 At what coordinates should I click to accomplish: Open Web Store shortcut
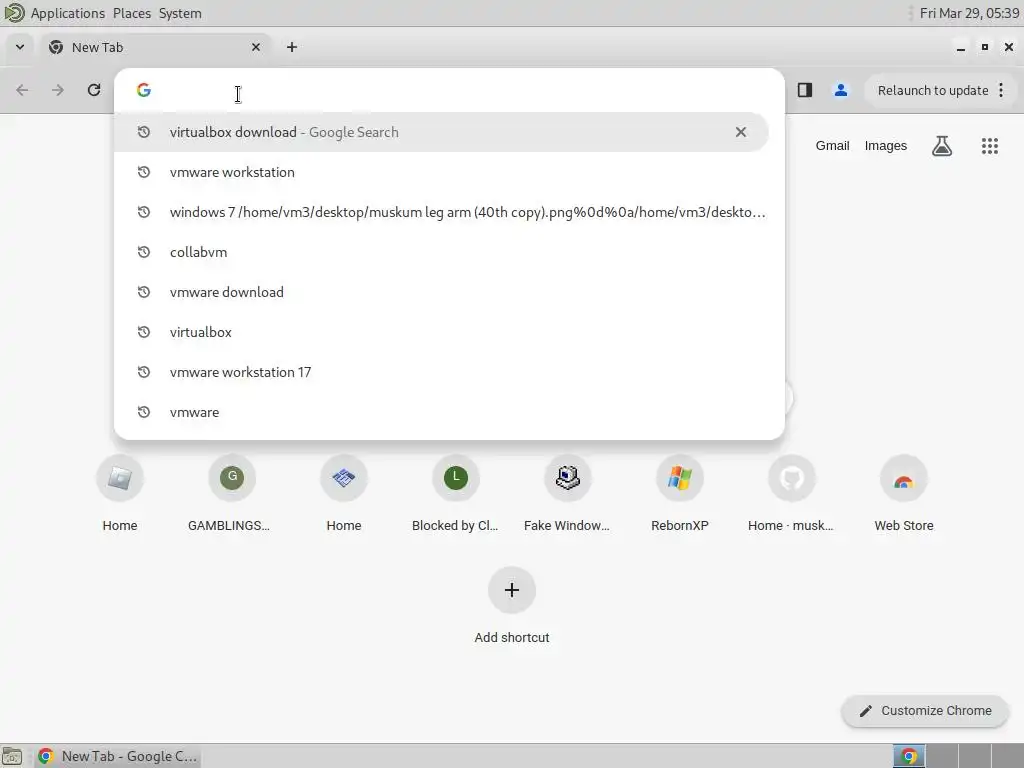coord(904,494)
